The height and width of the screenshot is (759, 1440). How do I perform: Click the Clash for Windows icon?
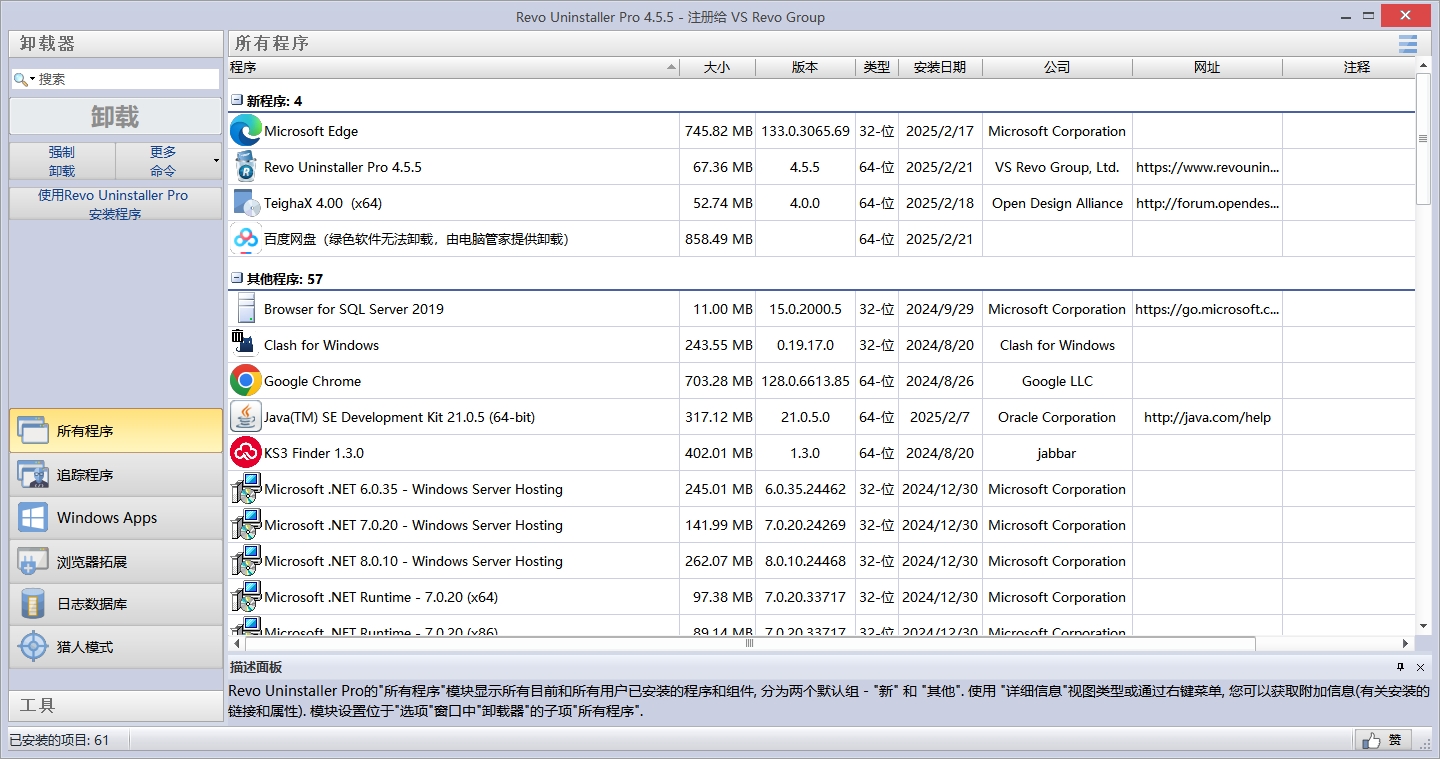(x=246, y=345)
